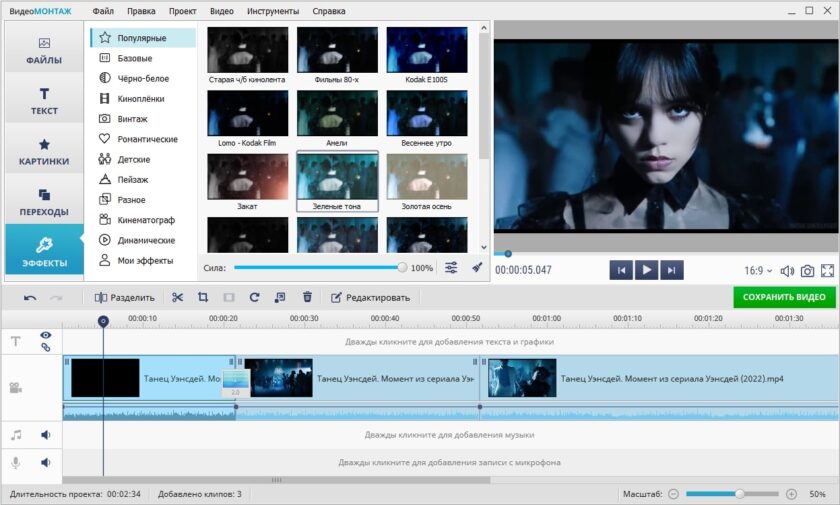840x505 pixels.
Task: Mute the microphone track
Action: tap(45, 463)
